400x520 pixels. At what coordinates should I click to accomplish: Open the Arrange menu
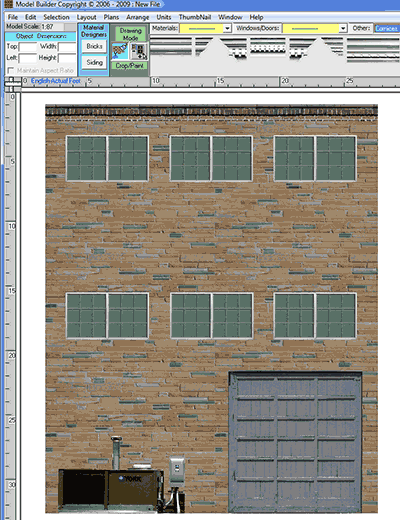[x=137, y=17]
